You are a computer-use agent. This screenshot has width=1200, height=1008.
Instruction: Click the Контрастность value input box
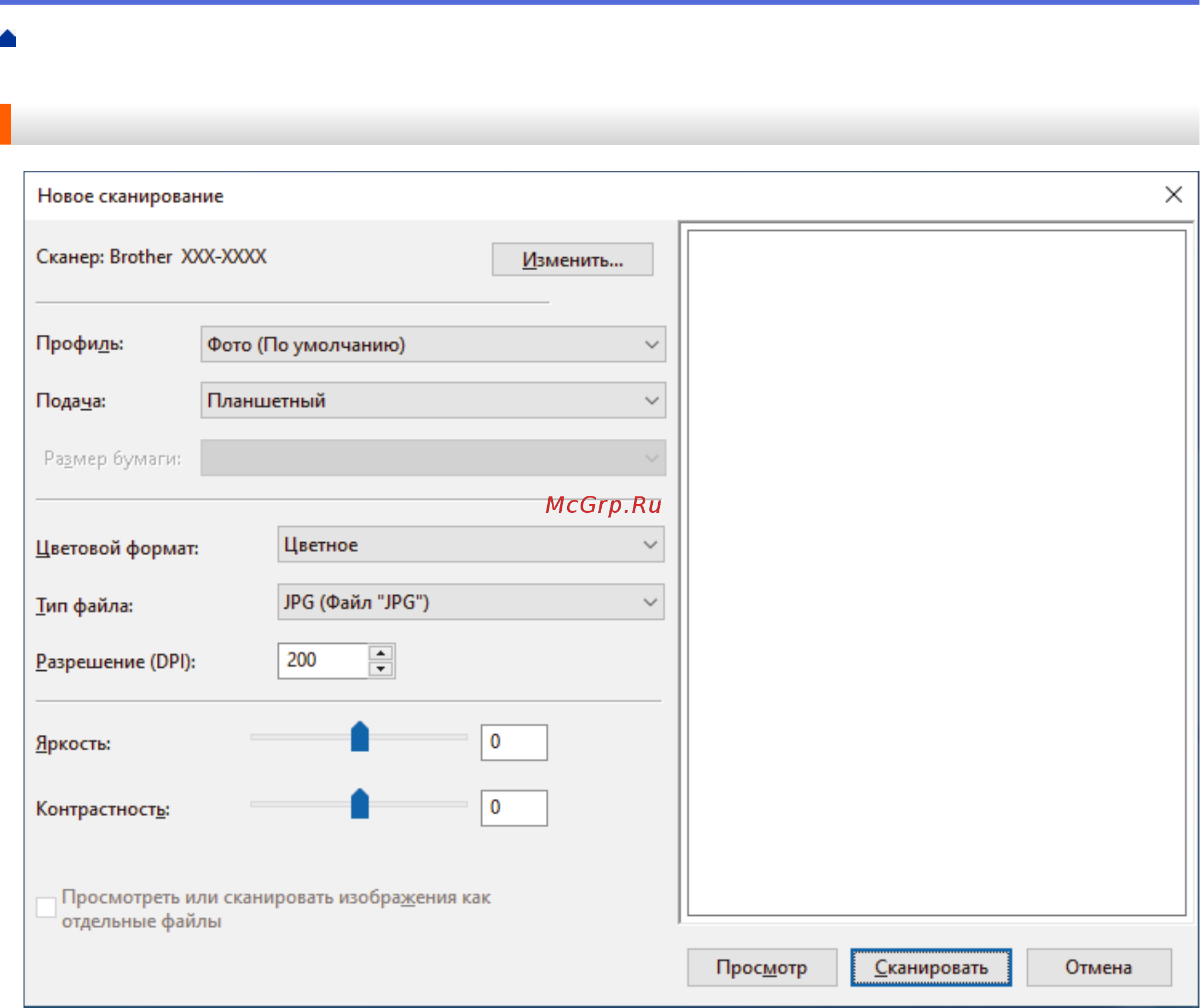[513, 808]
